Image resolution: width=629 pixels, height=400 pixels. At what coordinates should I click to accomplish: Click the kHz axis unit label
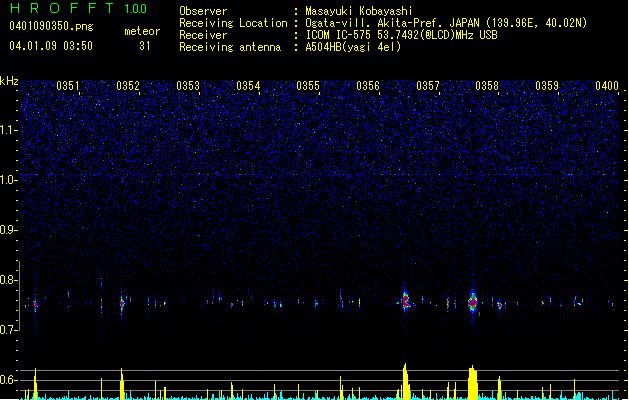pyautogui.click(x=9, y=81)
